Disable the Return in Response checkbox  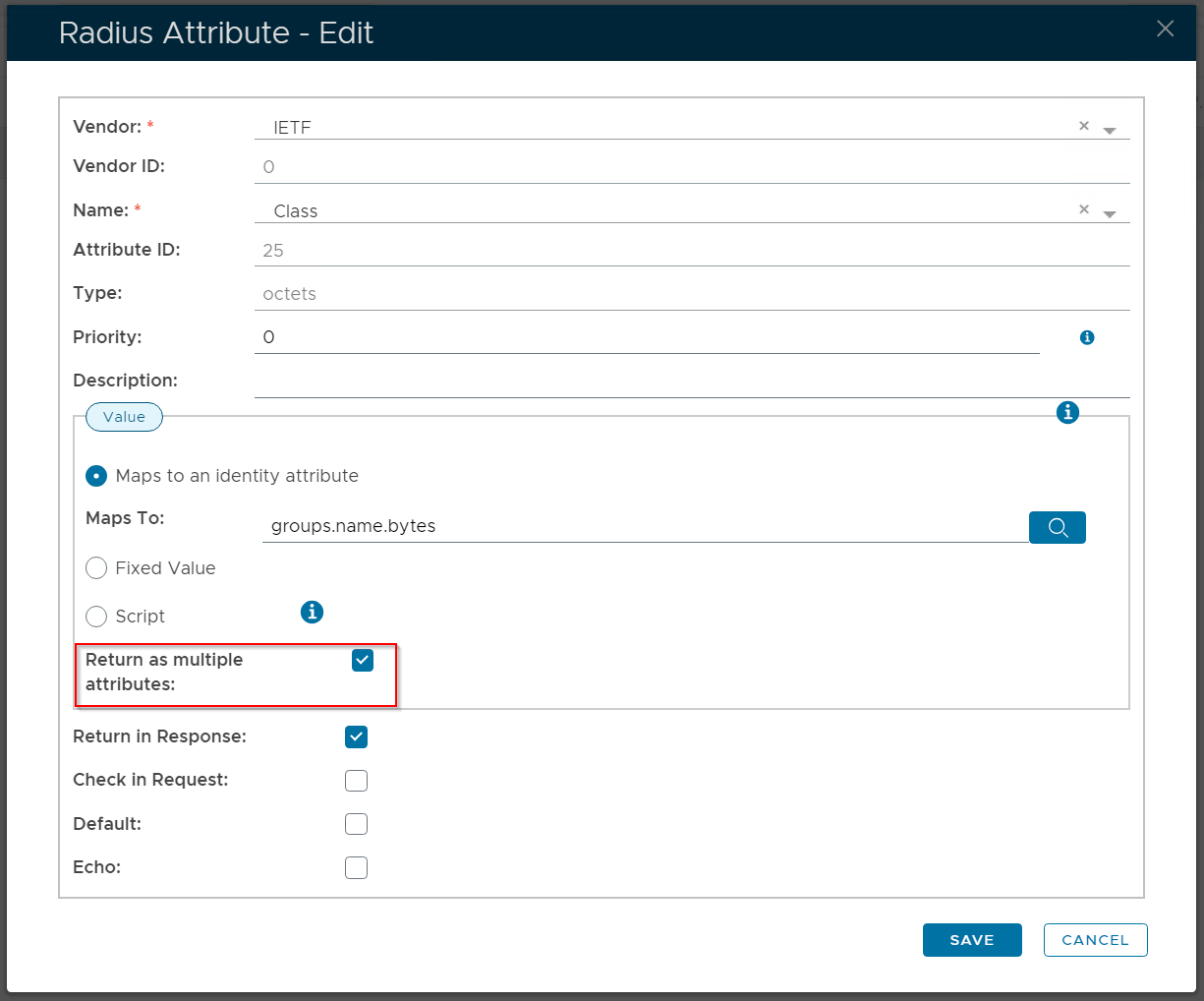(x=356, y=737)
